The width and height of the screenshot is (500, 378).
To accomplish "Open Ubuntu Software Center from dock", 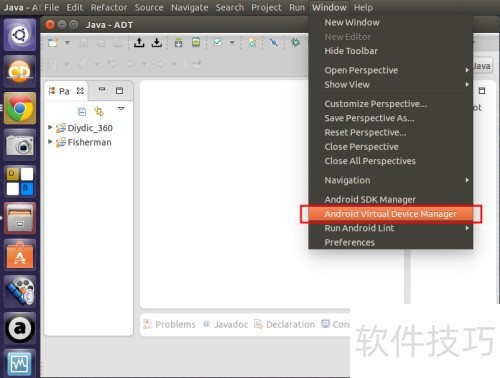I will click(20, 255).
